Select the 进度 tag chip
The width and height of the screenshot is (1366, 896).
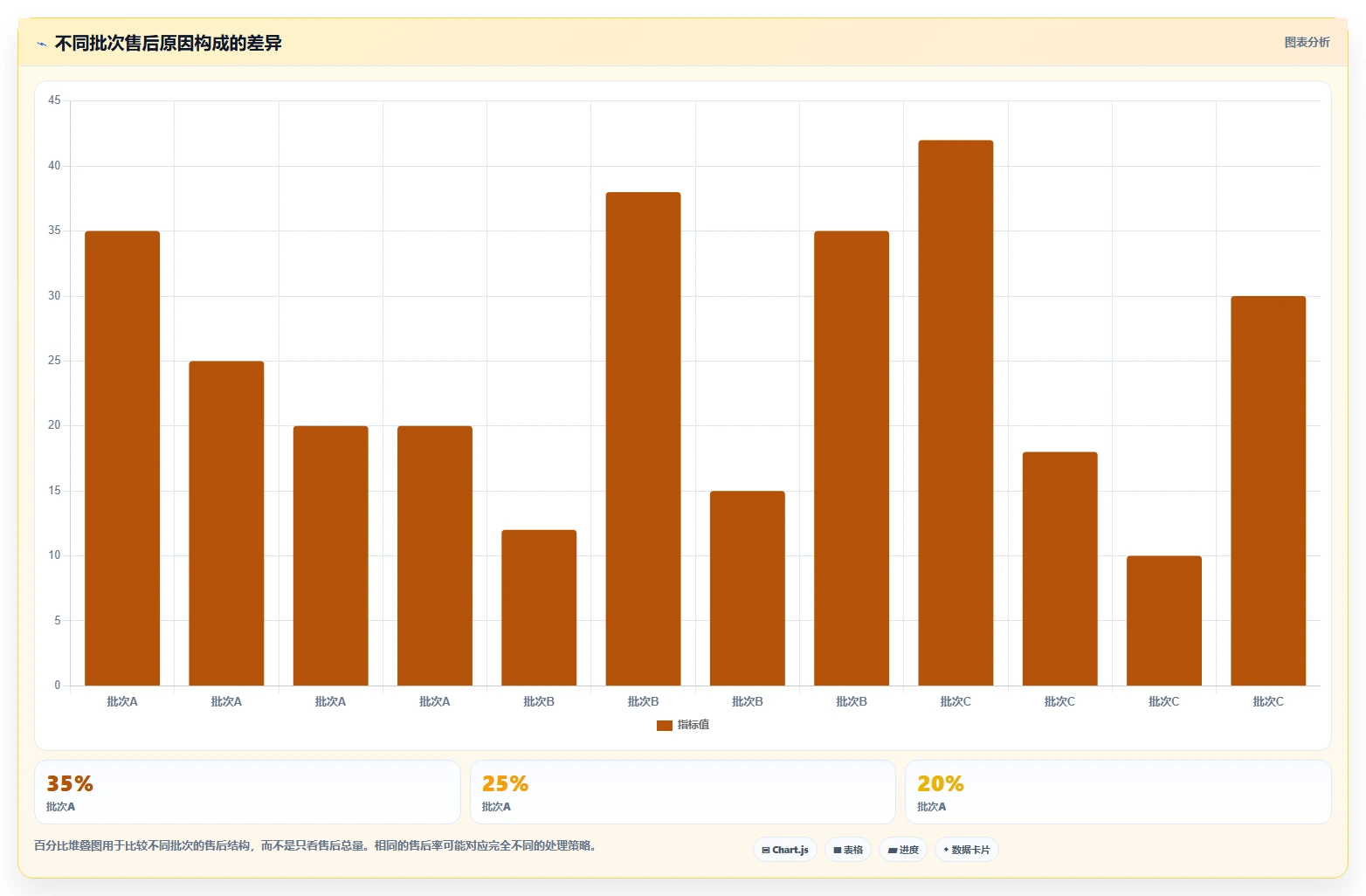point(903,850)
